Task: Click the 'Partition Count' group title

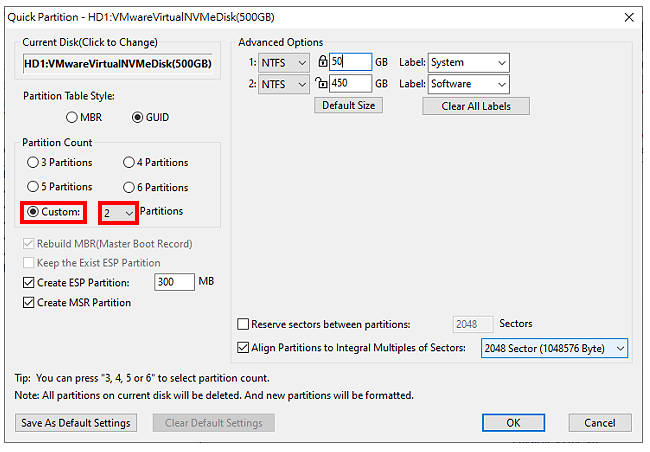Action: click(57, 142)
